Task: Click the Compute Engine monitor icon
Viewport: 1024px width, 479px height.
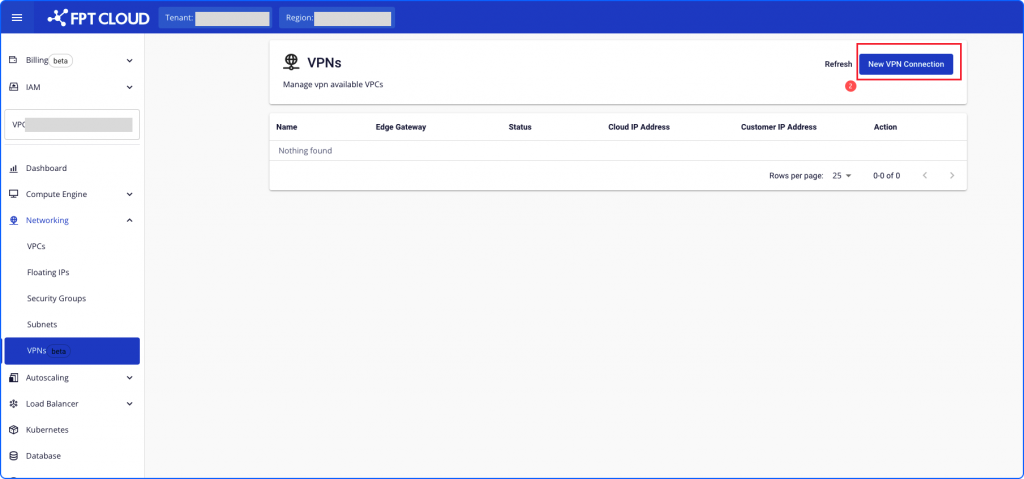Action: pos(13,194)
